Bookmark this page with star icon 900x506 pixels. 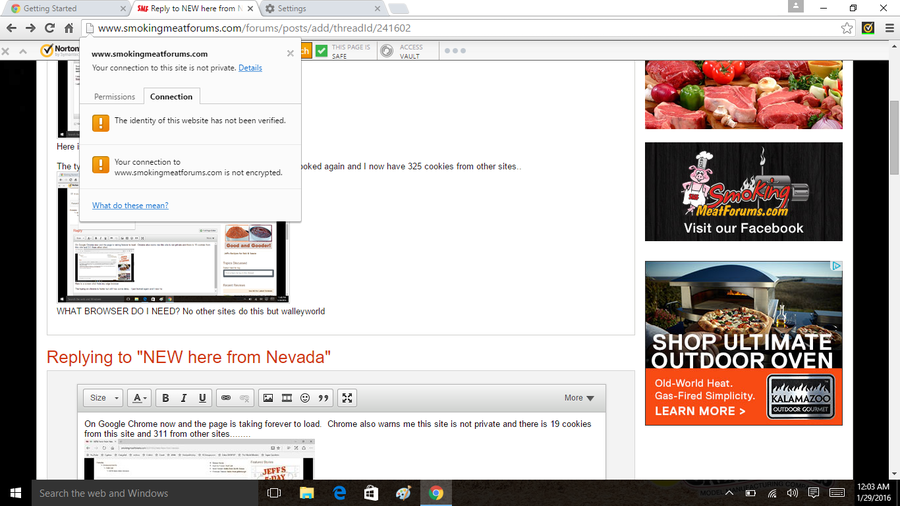coord(847,28)
